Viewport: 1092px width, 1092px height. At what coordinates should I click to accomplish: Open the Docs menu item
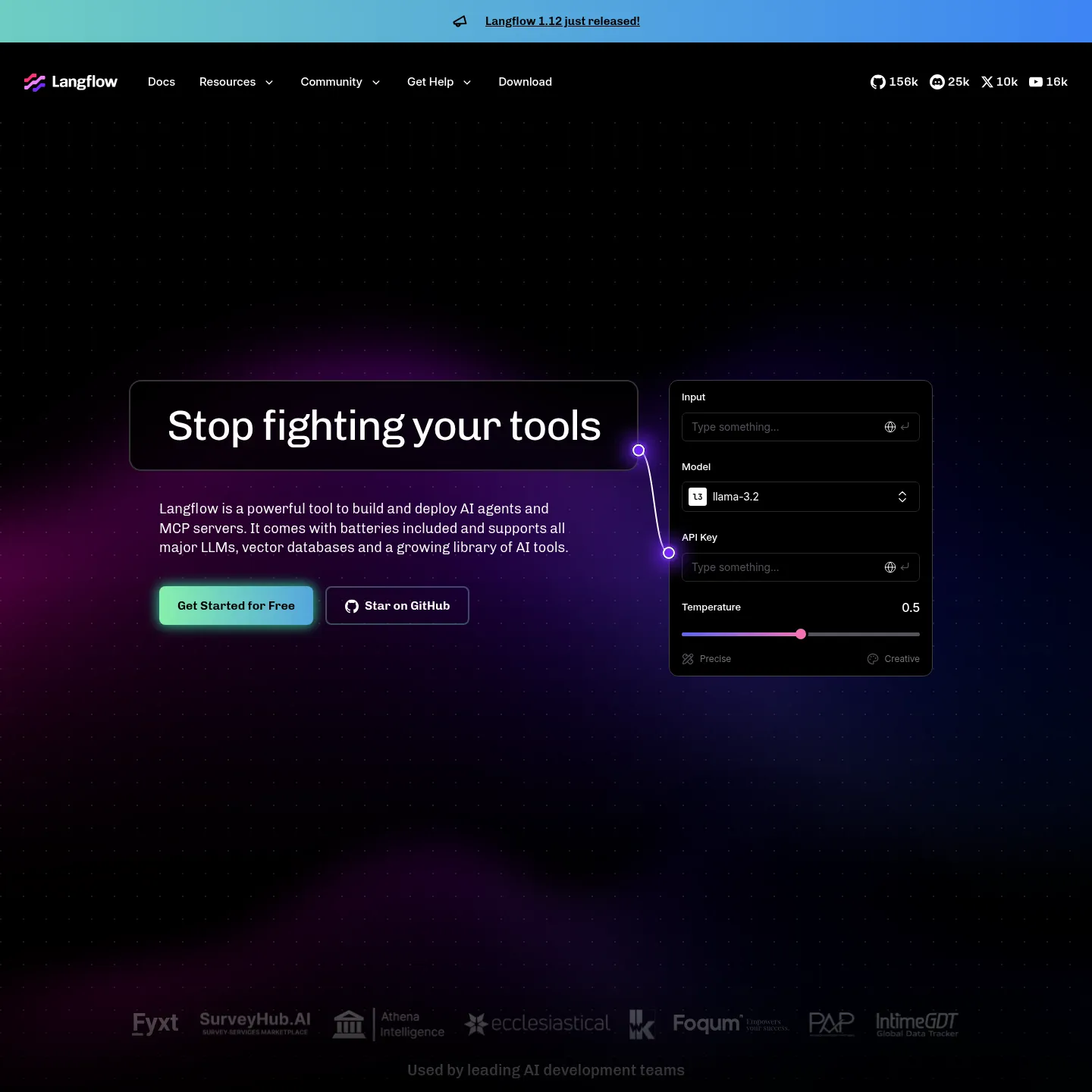tap(162, 82)
